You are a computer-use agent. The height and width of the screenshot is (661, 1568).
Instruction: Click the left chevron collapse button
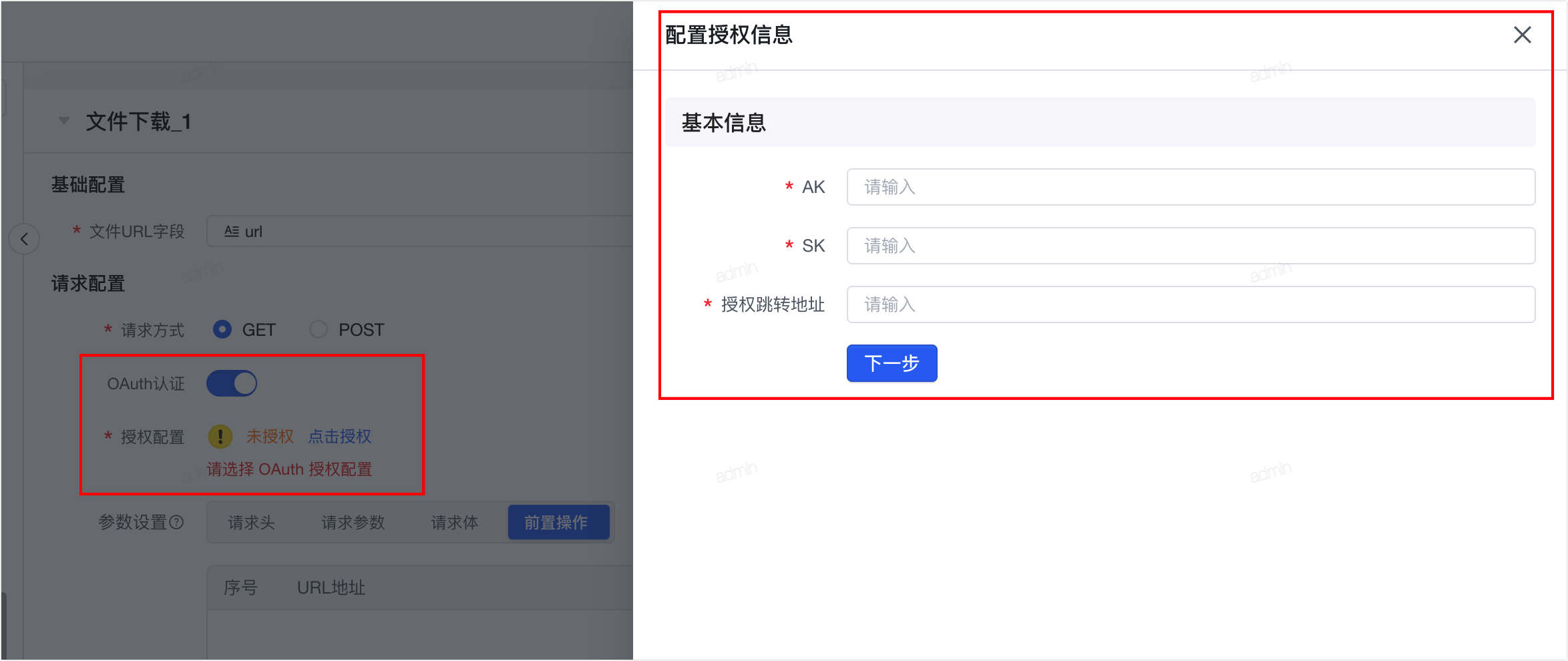pyautogui.click(x=24, y=239)
